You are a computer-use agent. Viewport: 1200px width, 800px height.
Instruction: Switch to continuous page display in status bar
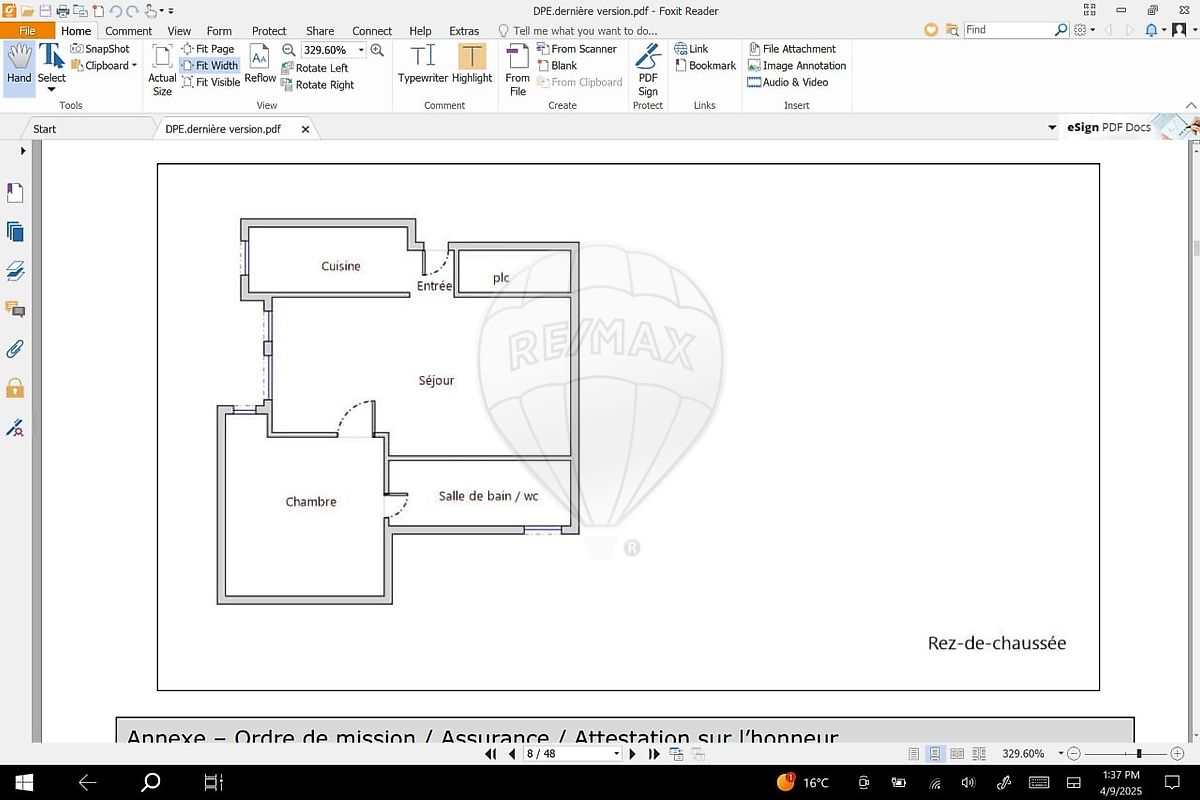point(935,754)
